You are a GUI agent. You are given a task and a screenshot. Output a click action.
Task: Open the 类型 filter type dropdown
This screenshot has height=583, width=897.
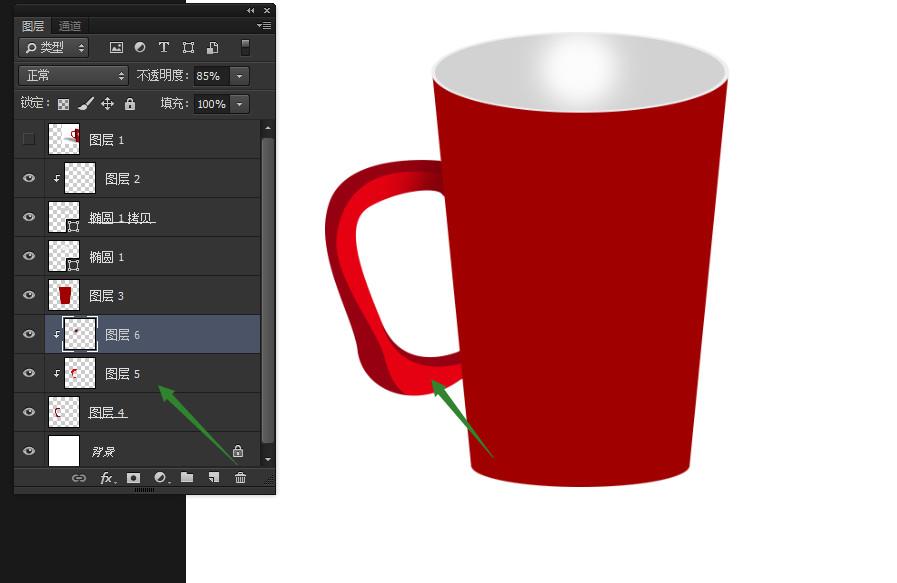[54, 47]
